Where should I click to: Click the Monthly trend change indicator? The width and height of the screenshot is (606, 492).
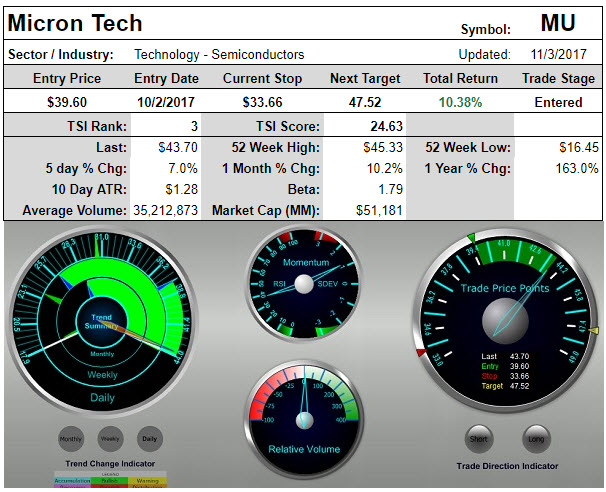tap(71, 438)
